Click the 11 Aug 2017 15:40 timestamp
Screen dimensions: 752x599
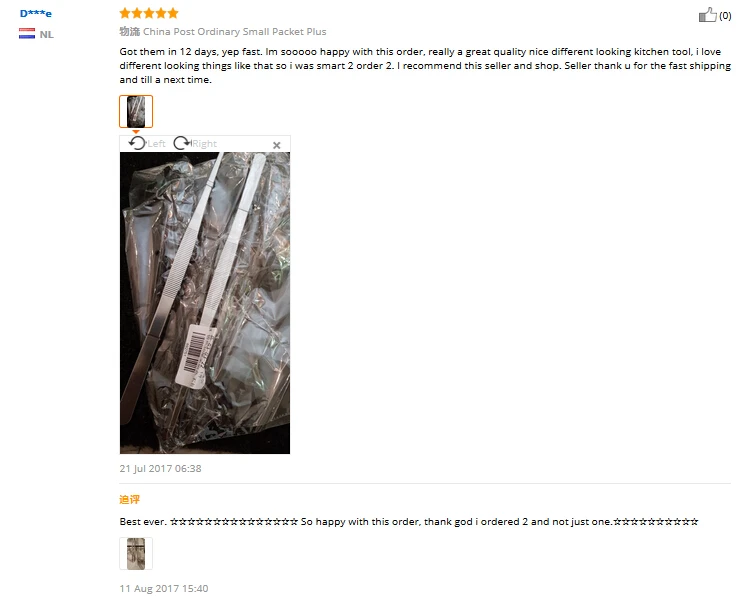point(164,588)
